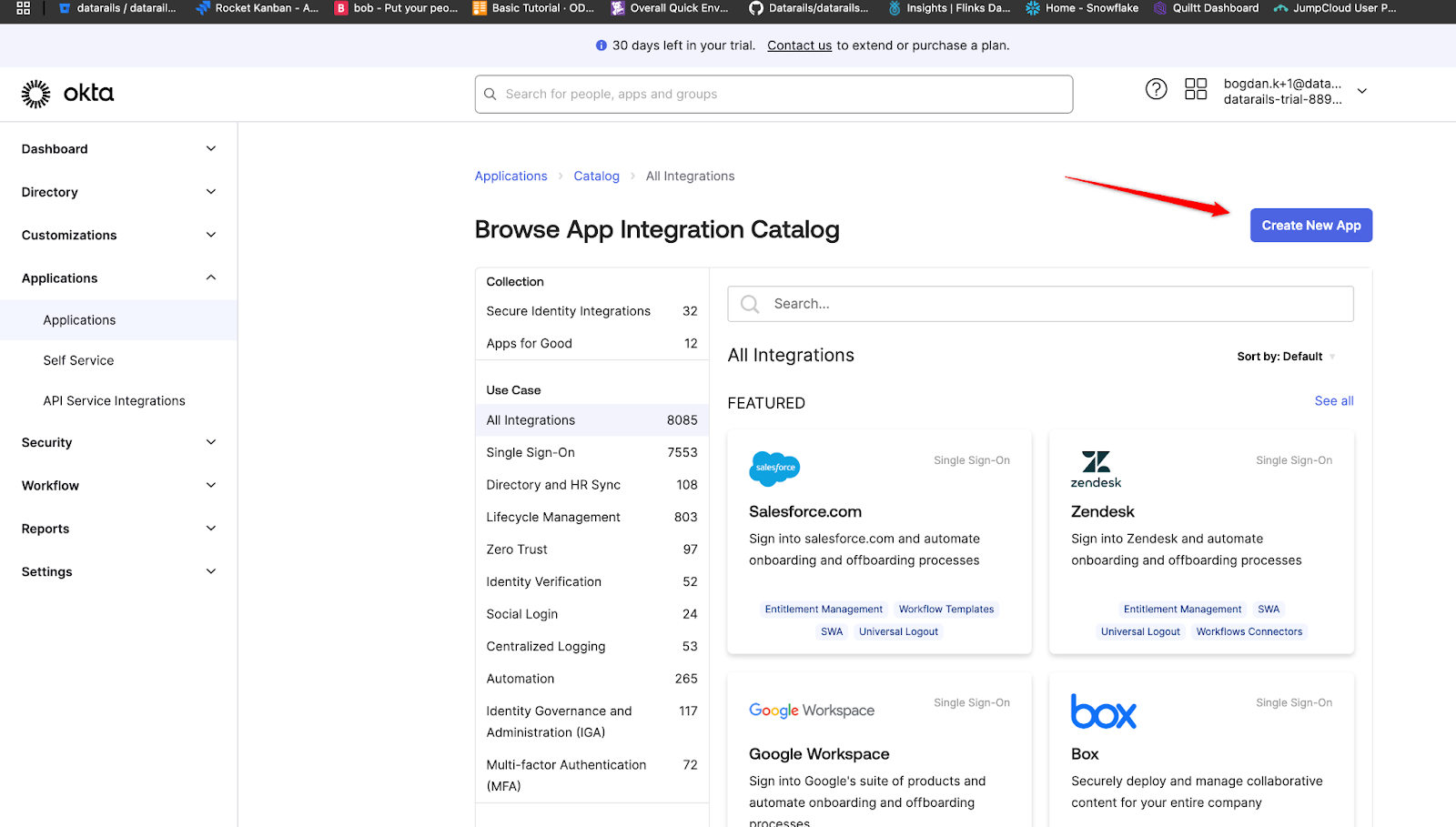This screenshot has width=1456, height=827.
Task: Open the datarails Bitbucket bookmark
Action: 117,8
